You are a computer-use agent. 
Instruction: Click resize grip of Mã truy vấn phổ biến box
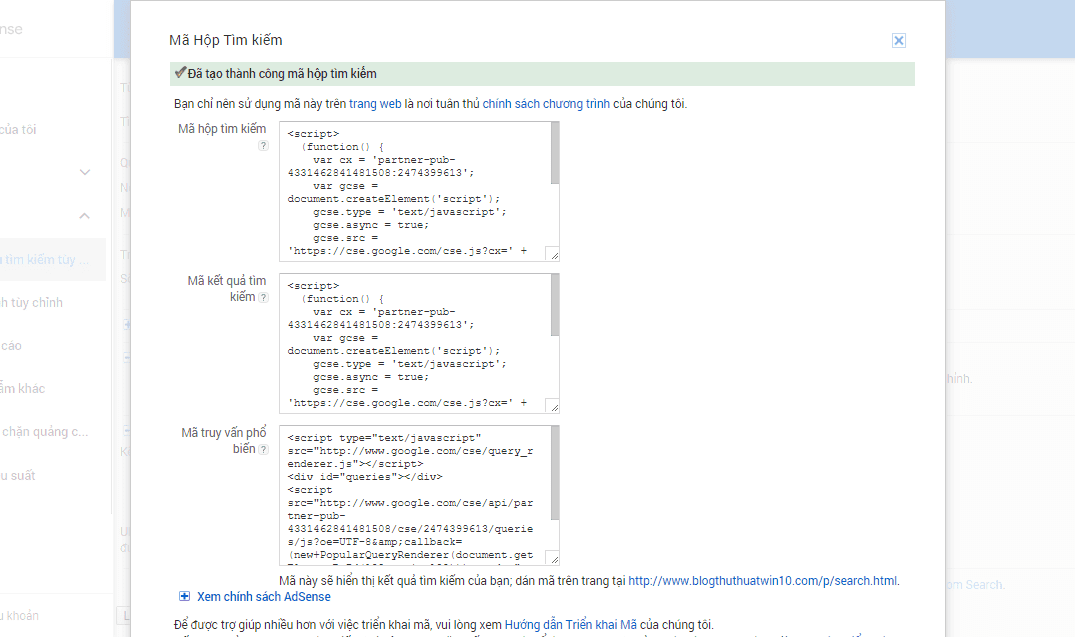(553, 558)
